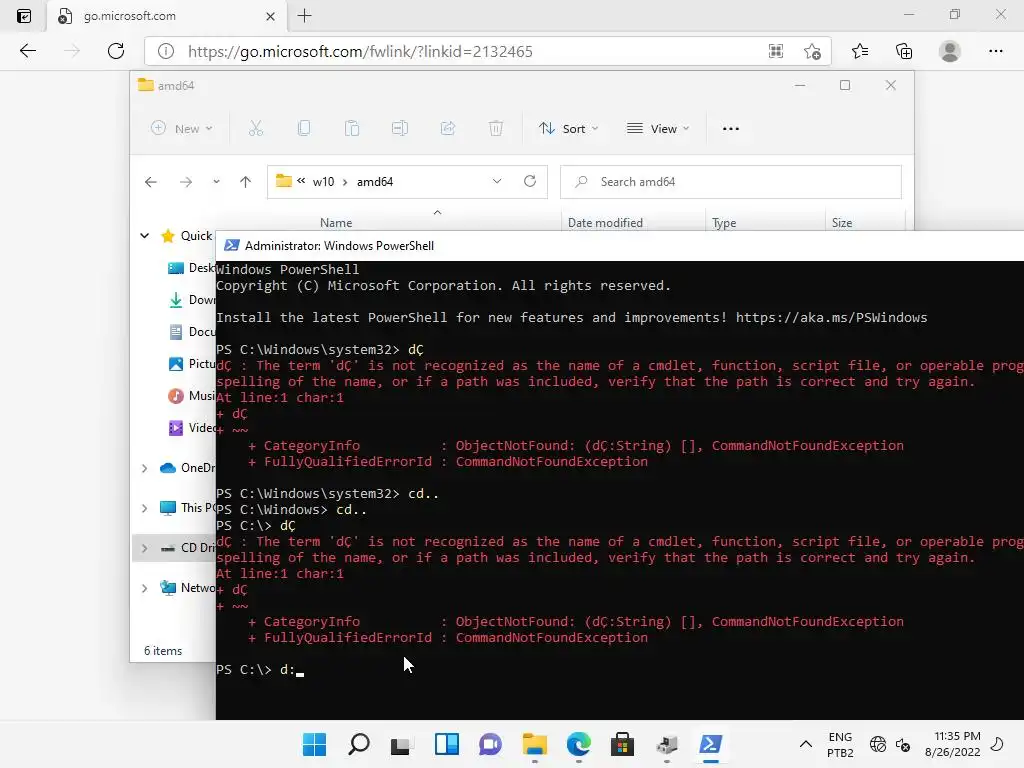Expand the This PC tree node

pyautogui.click(x=145, y=508)
